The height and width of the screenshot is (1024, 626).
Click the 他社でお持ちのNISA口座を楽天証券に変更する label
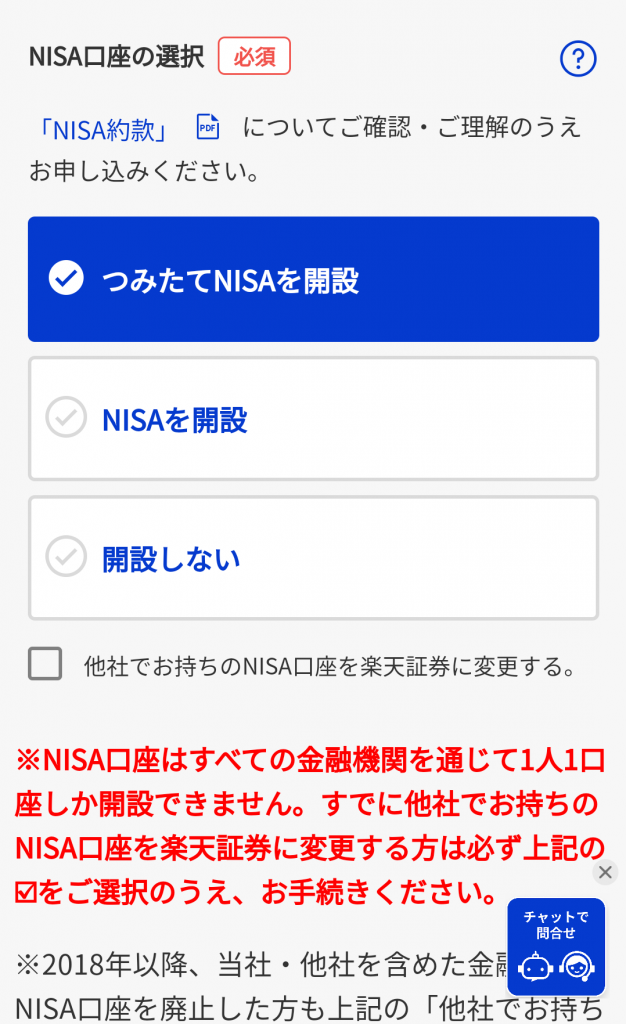coord(330,666)
